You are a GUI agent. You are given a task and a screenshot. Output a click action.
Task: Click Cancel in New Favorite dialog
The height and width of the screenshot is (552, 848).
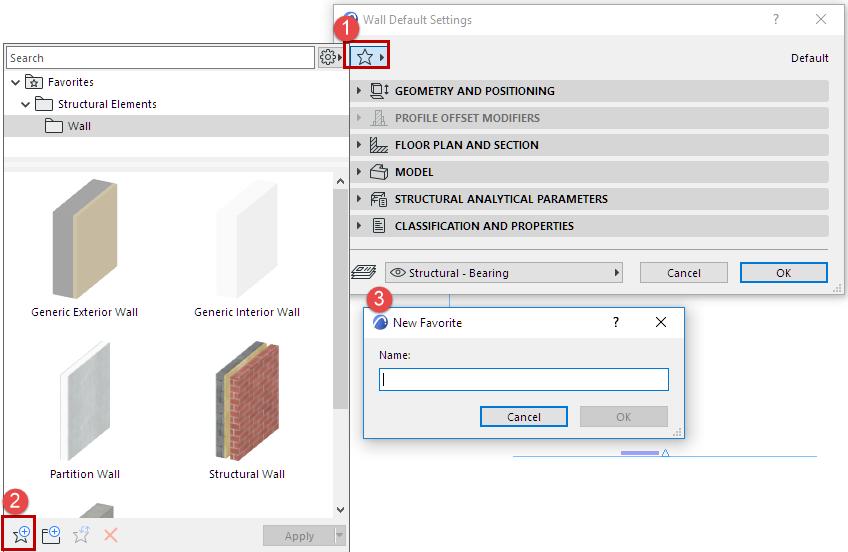524,416
